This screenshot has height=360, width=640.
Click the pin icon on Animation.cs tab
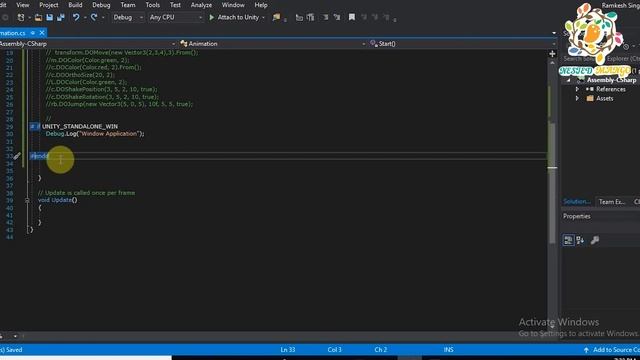tap(33, 33)
